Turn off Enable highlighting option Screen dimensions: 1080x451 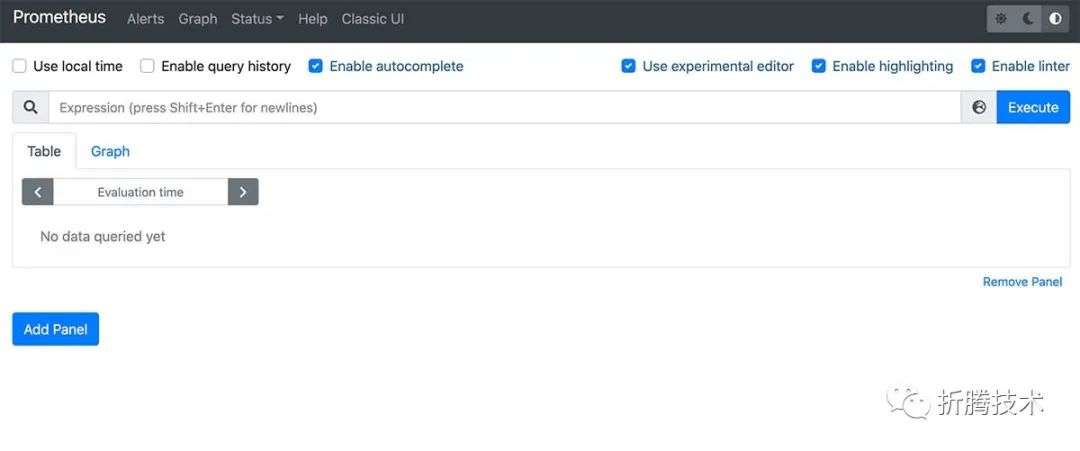point(818,66)
